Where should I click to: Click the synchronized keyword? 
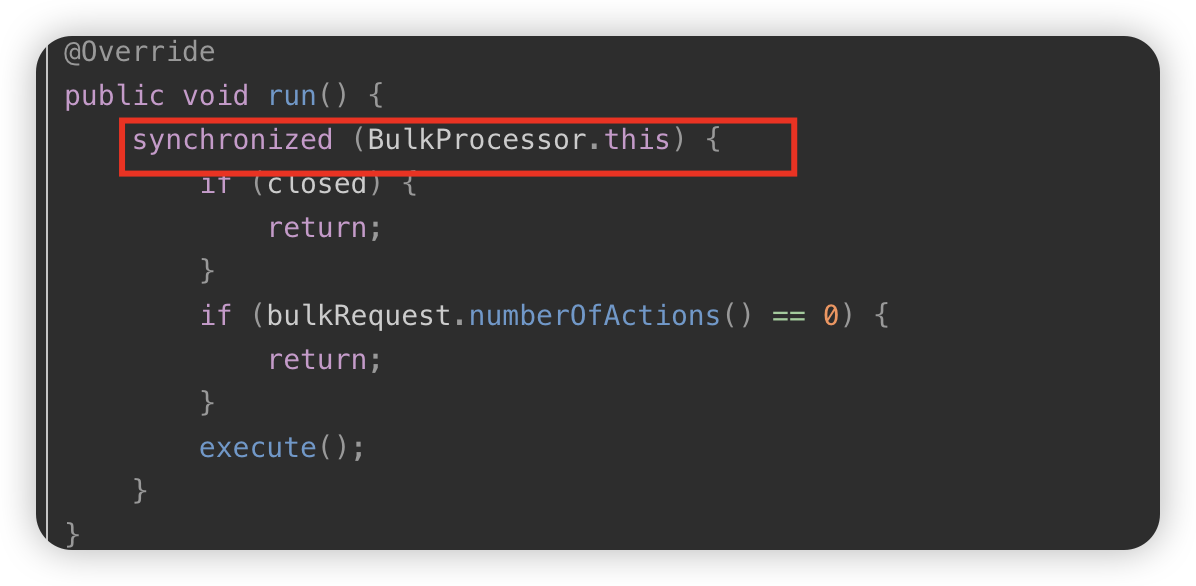pos(232,140)
